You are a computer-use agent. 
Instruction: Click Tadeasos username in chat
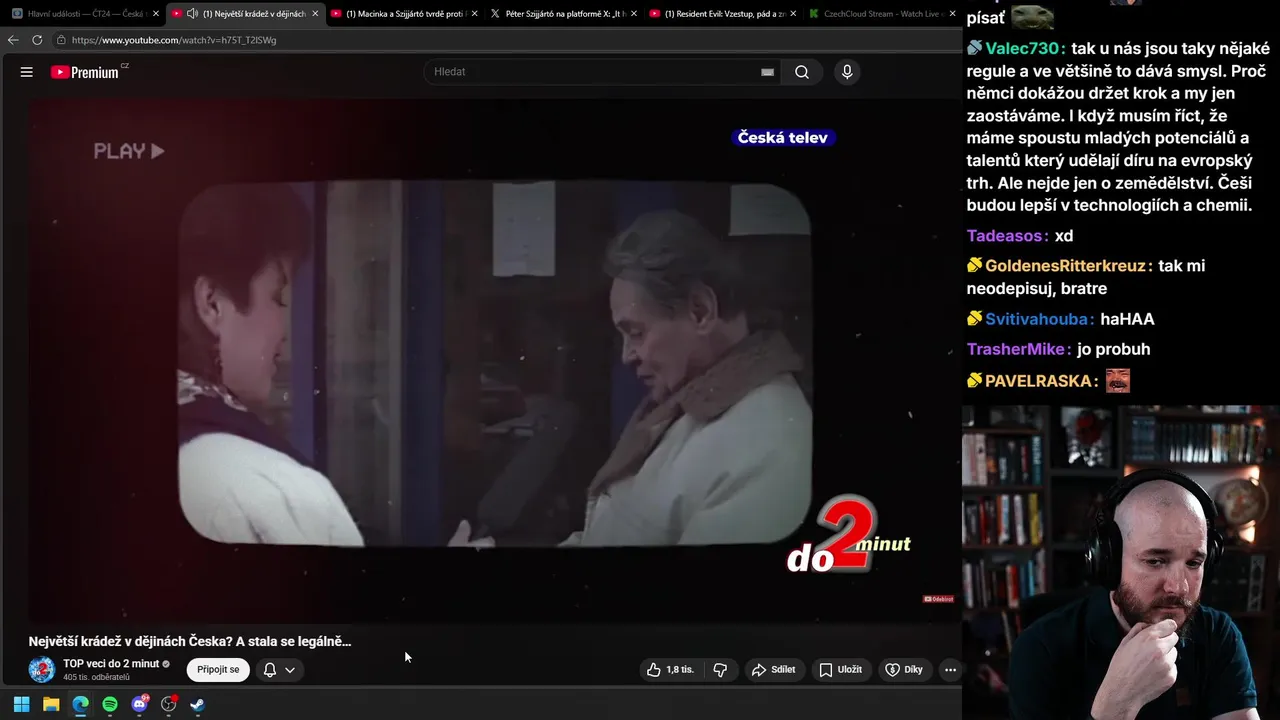click(x=1005, y=236)
